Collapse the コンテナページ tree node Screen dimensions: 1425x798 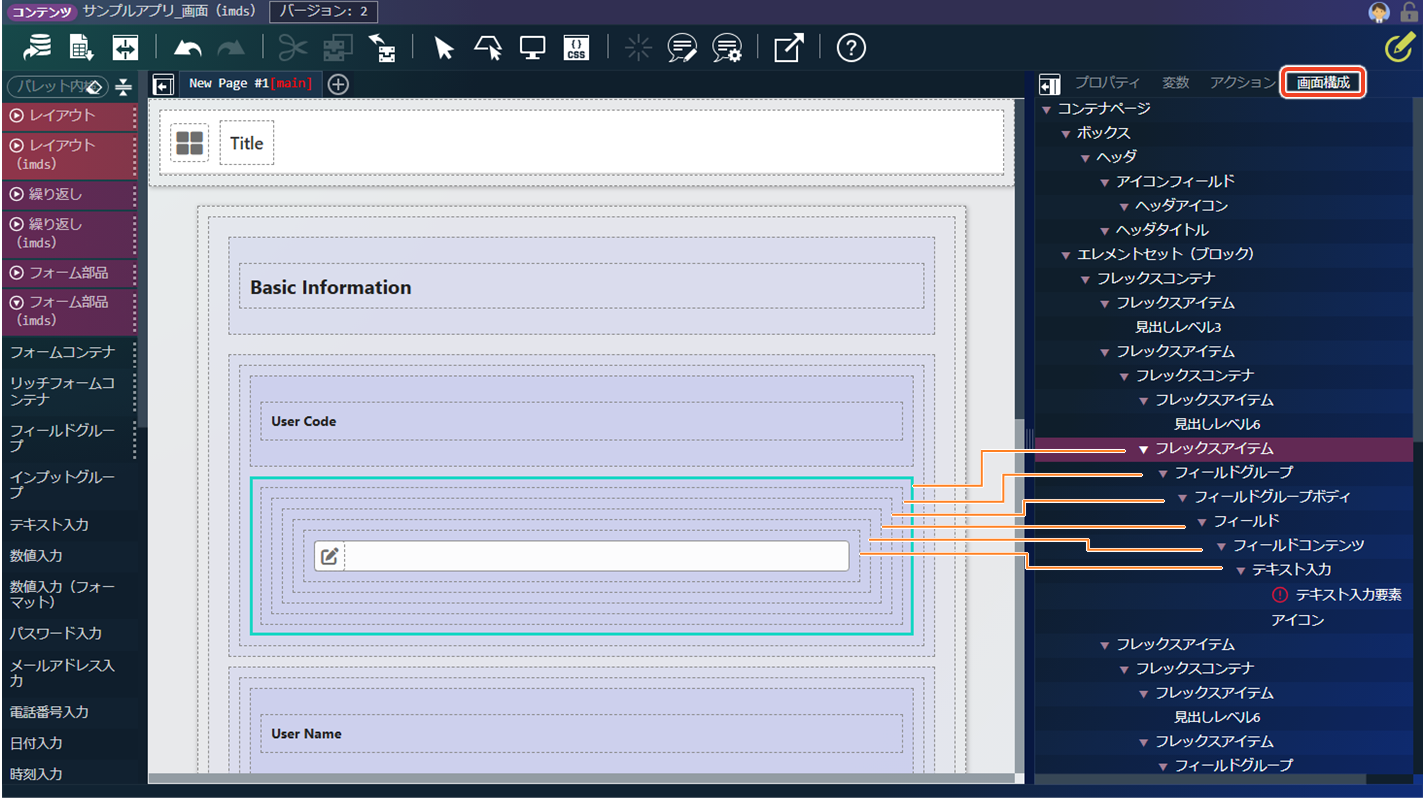point(1046,109)
